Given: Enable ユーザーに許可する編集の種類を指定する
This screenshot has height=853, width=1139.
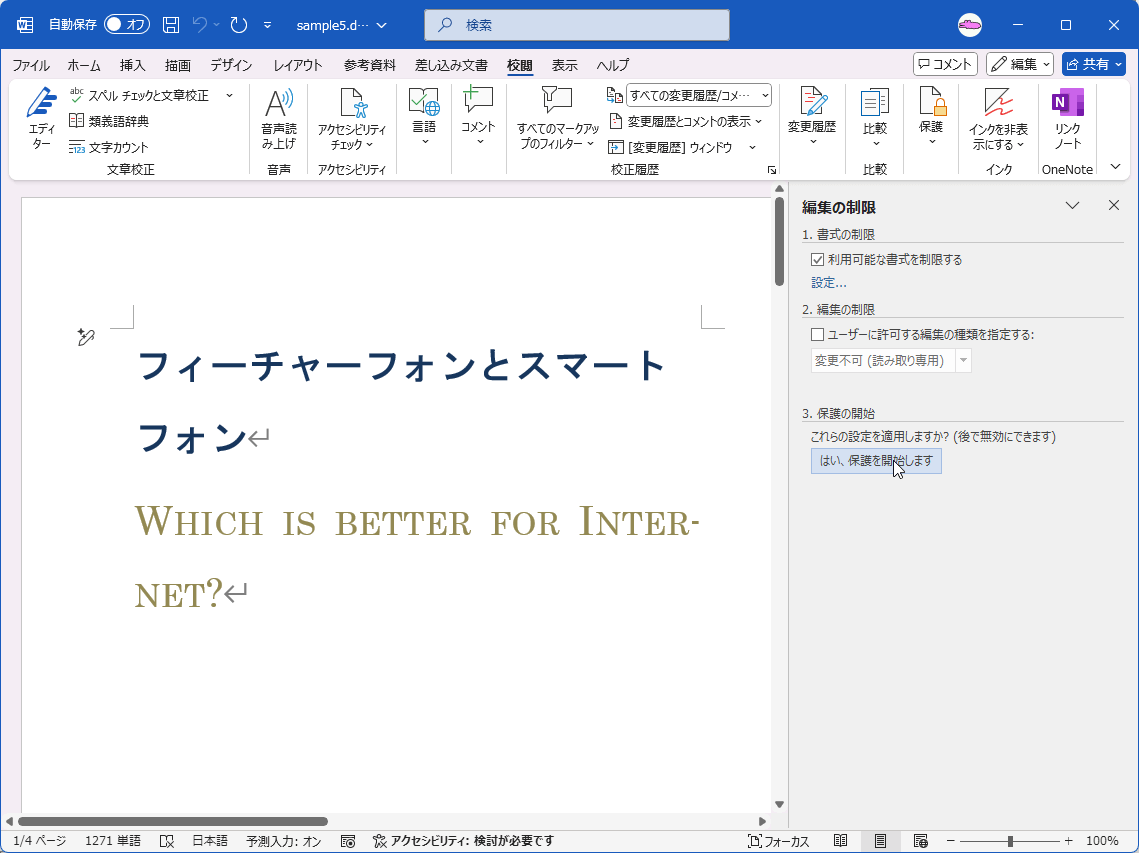Looking at the screenshot, I should click(x=815, y=335).
